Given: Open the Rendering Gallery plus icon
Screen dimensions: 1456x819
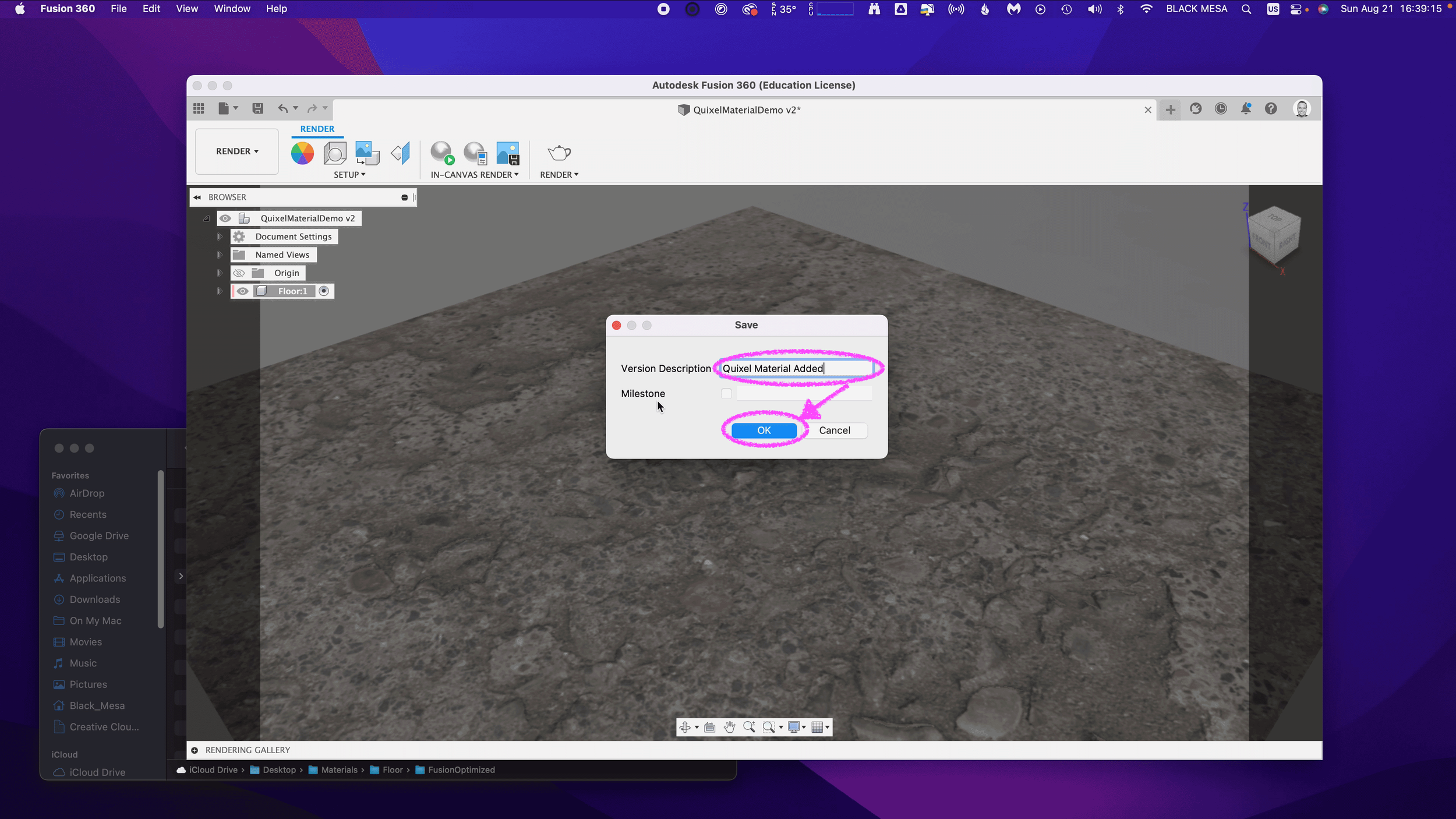Looking at the screenshot, I should 195,750.
